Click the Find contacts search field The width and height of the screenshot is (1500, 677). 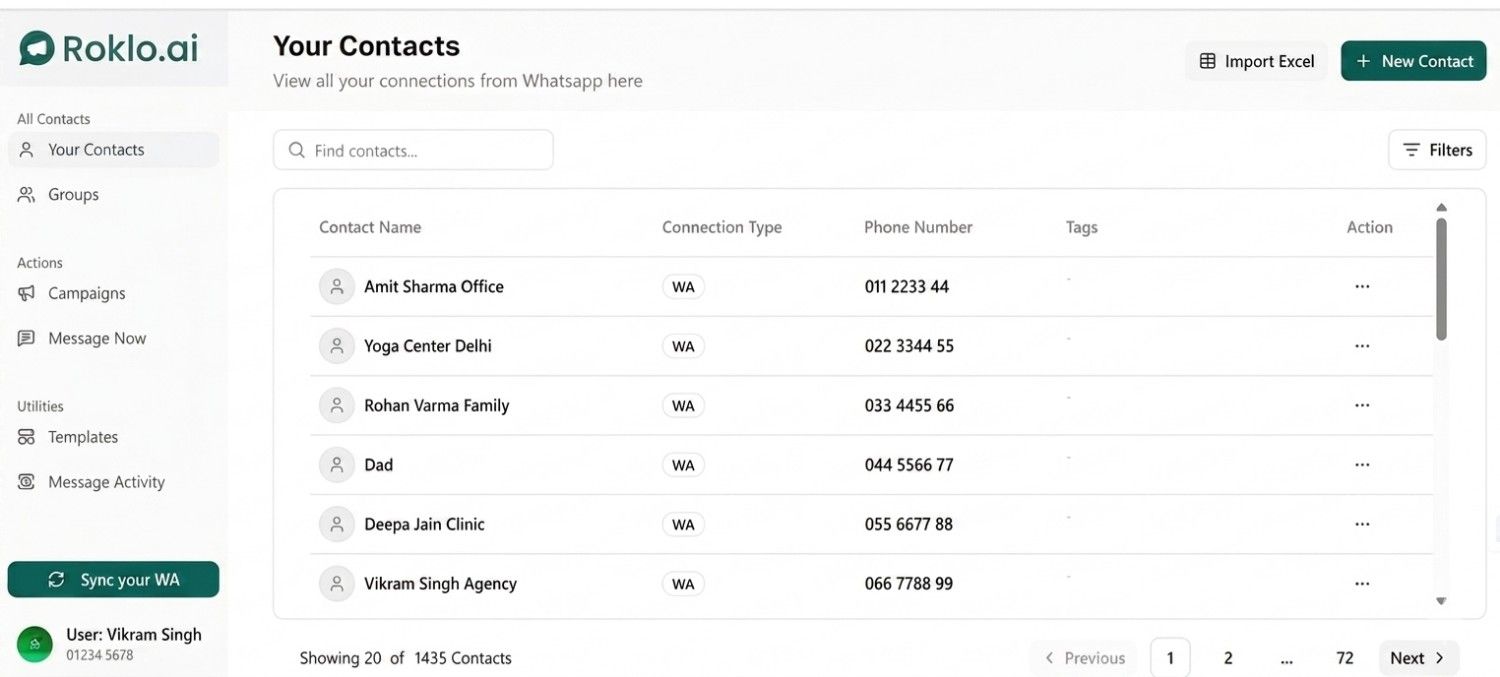(x=413, y=150)
